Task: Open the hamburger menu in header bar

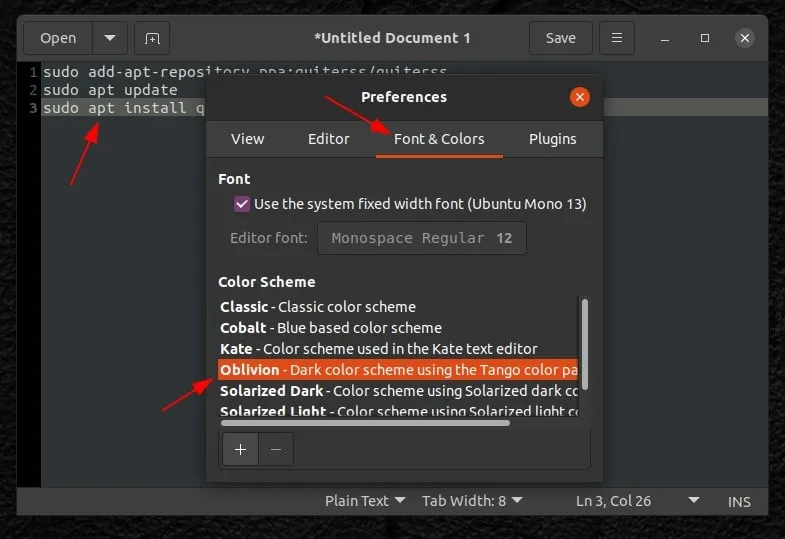Action: pos(617,38)
